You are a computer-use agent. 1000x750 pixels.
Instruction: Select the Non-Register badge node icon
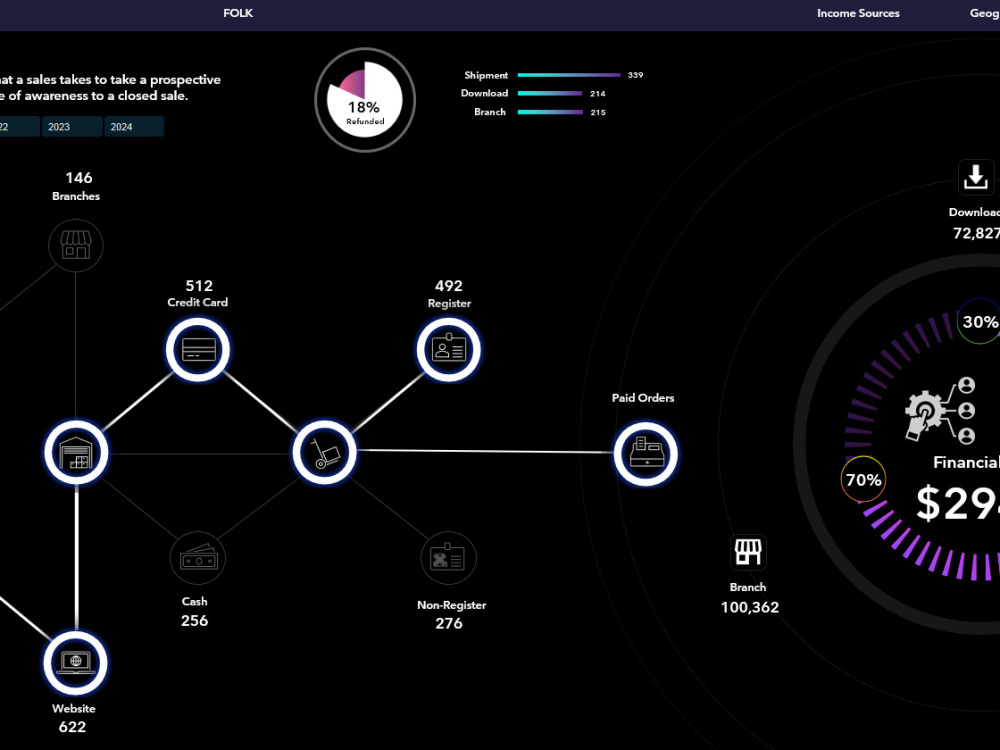click(448, 558)
